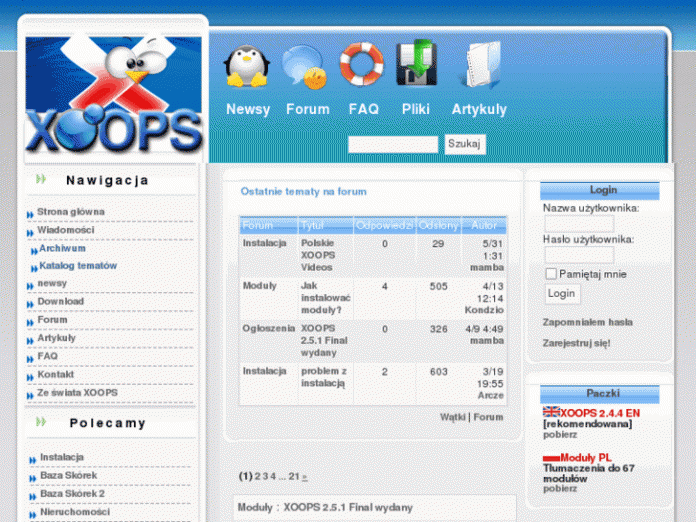Image resolution: width=696 pixels, height=522 pixels.
Task: Select Download from the navigation menu
Action: (61, 301)
